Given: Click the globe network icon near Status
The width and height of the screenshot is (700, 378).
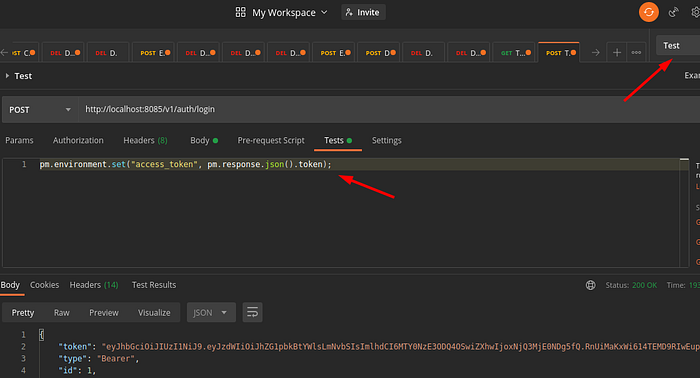Looking at the screenshot, I should coord(590,285).
